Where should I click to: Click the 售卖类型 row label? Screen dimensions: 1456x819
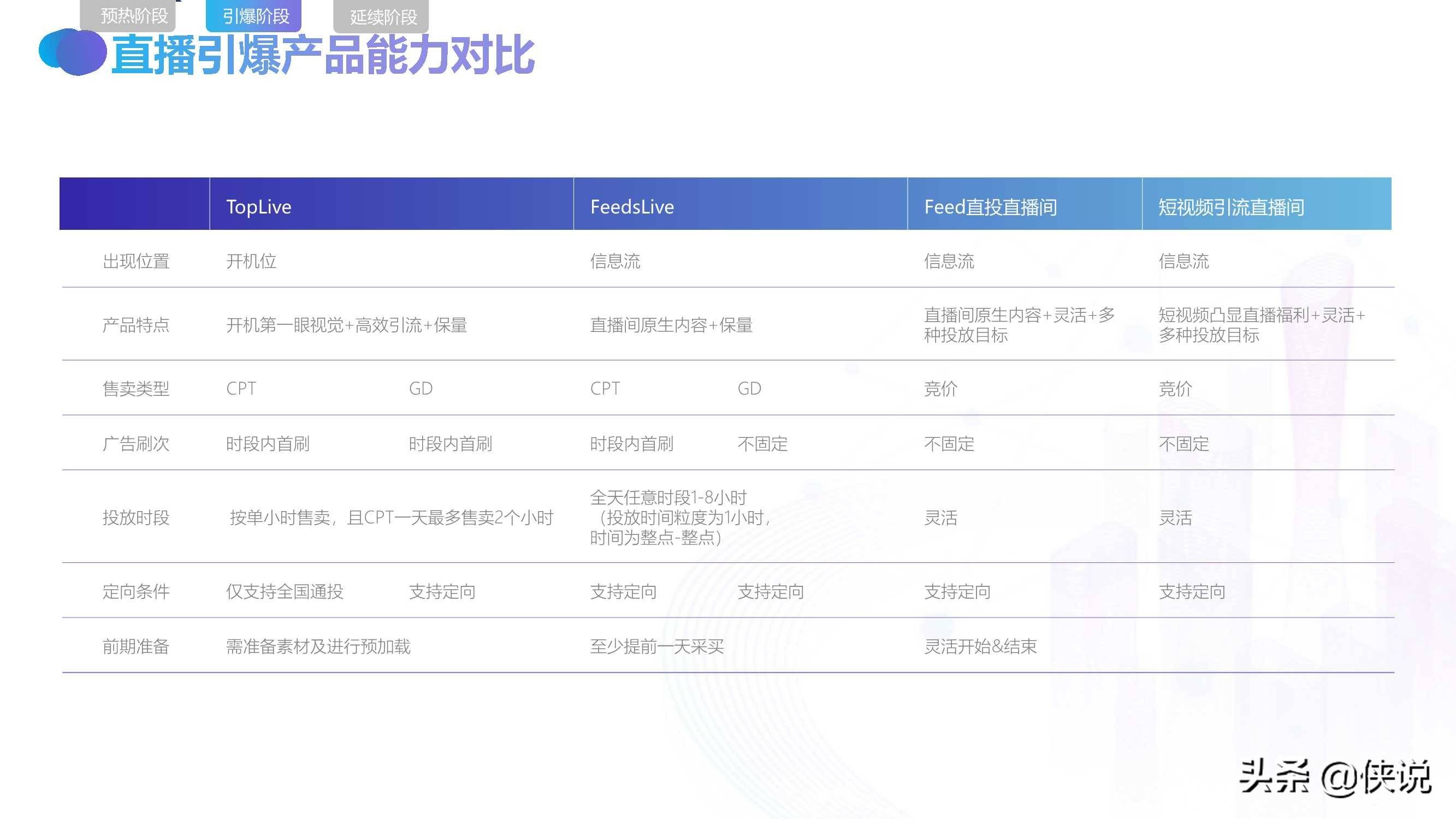[135, 388]
